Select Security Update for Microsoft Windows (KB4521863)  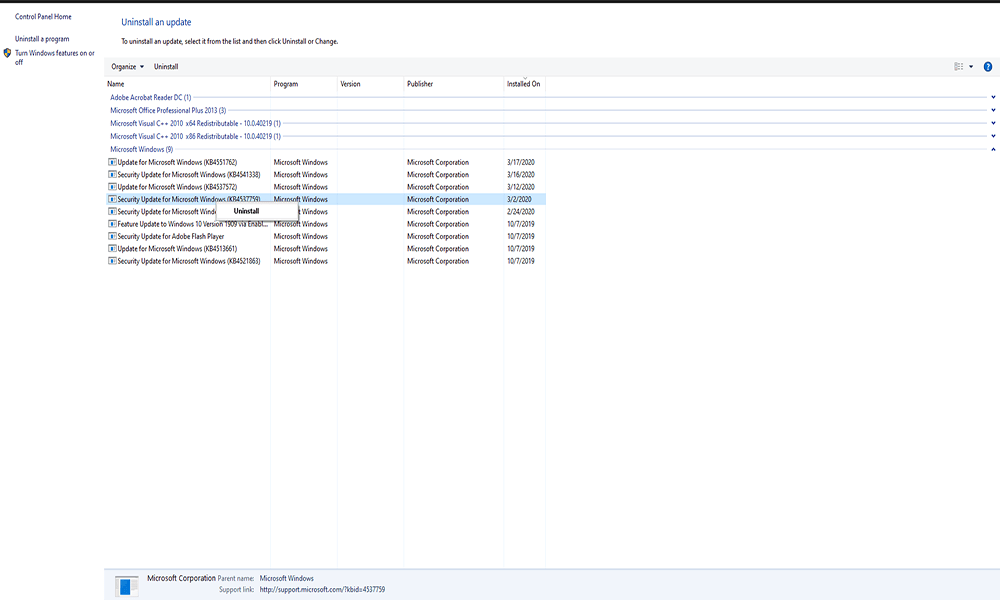click(189, 261)
